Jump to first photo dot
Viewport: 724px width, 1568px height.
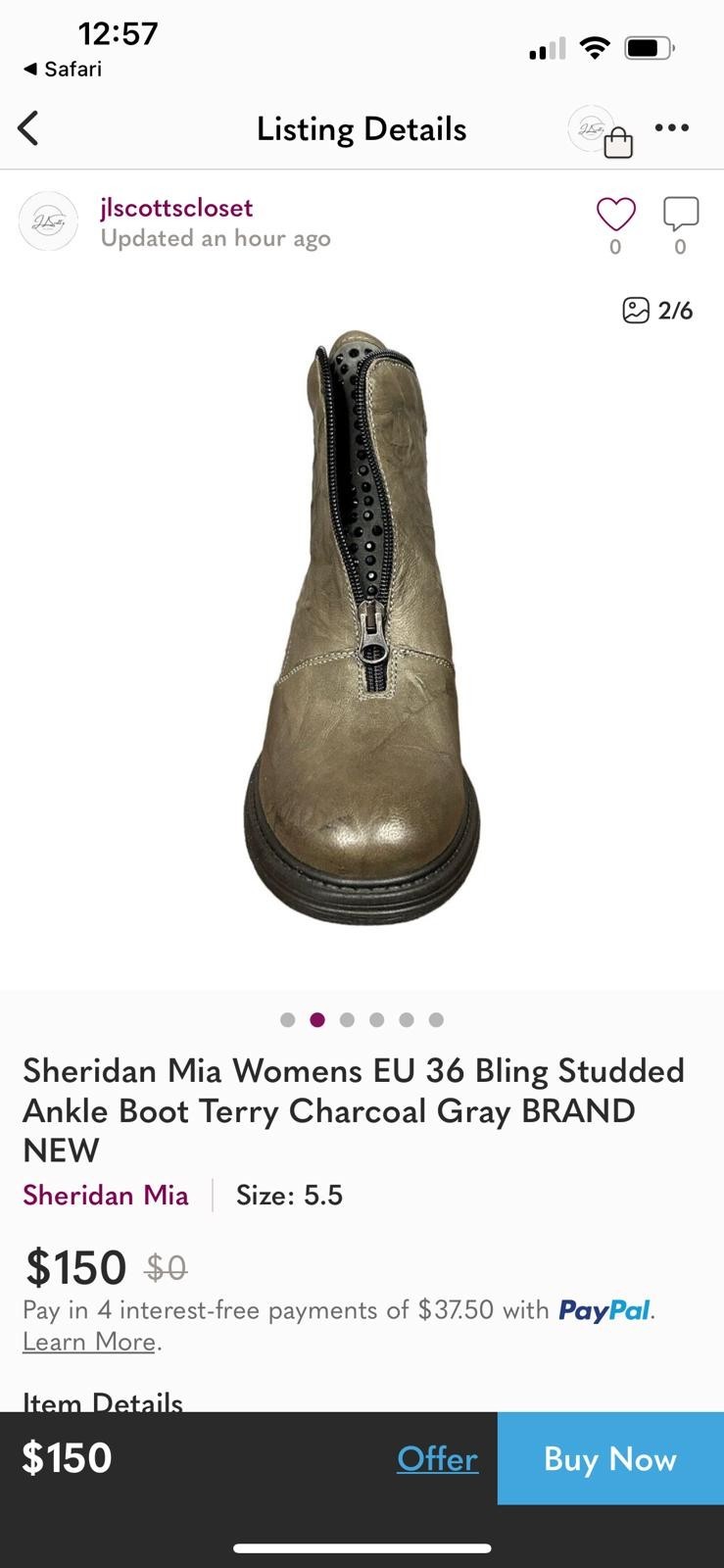[x=287, y=1019]
